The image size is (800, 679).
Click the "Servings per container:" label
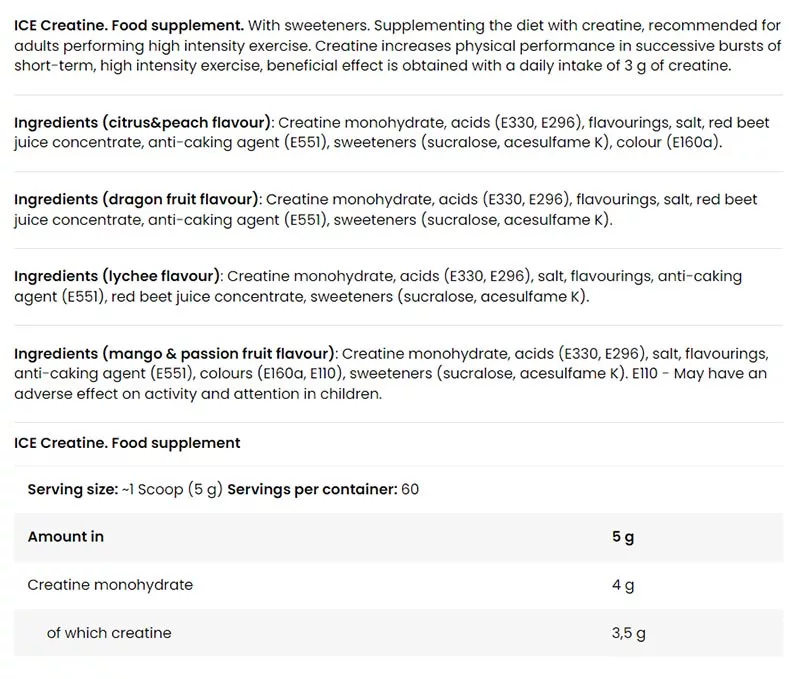point(312,490)
